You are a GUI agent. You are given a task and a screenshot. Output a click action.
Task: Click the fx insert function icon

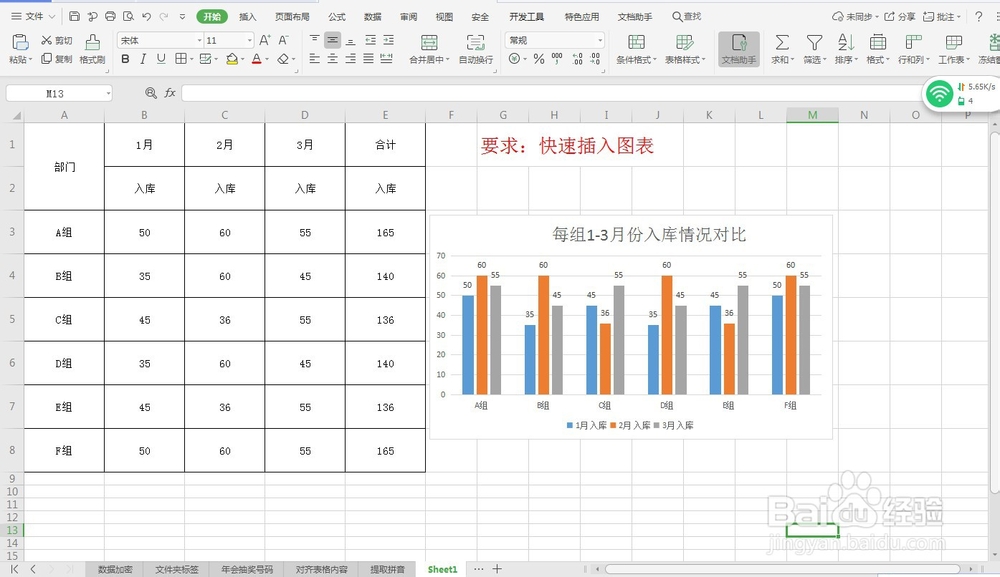(x=170, y=93)
